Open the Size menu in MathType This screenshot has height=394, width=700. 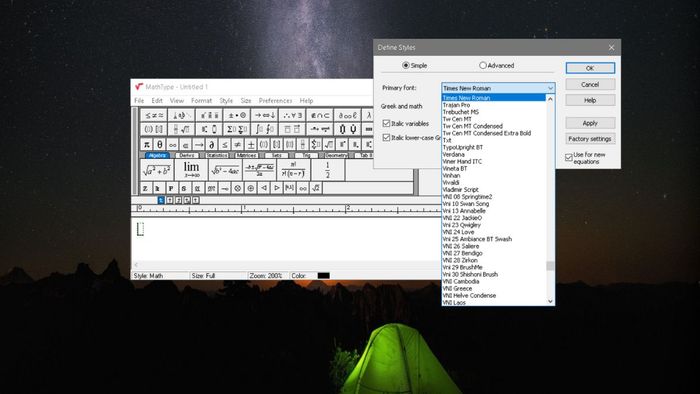(x=246, y=101)
